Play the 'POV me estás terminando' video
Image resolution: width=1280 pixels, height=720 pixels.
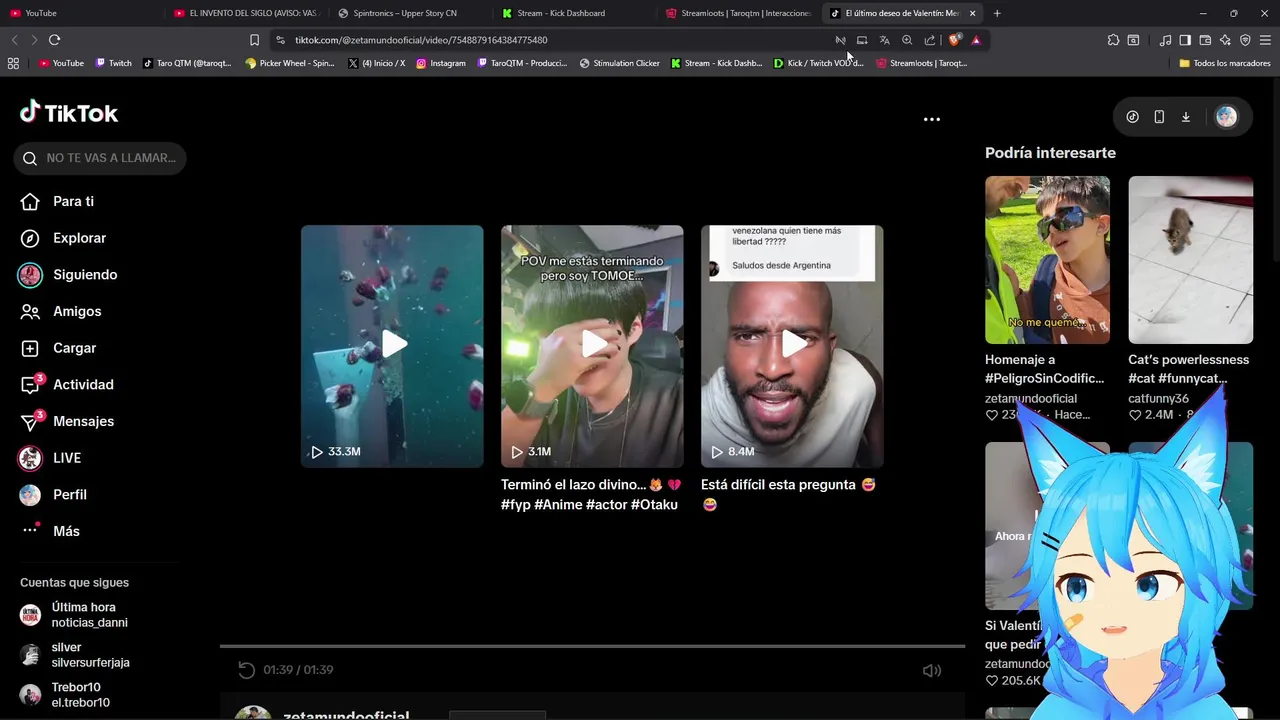(592, 346)
